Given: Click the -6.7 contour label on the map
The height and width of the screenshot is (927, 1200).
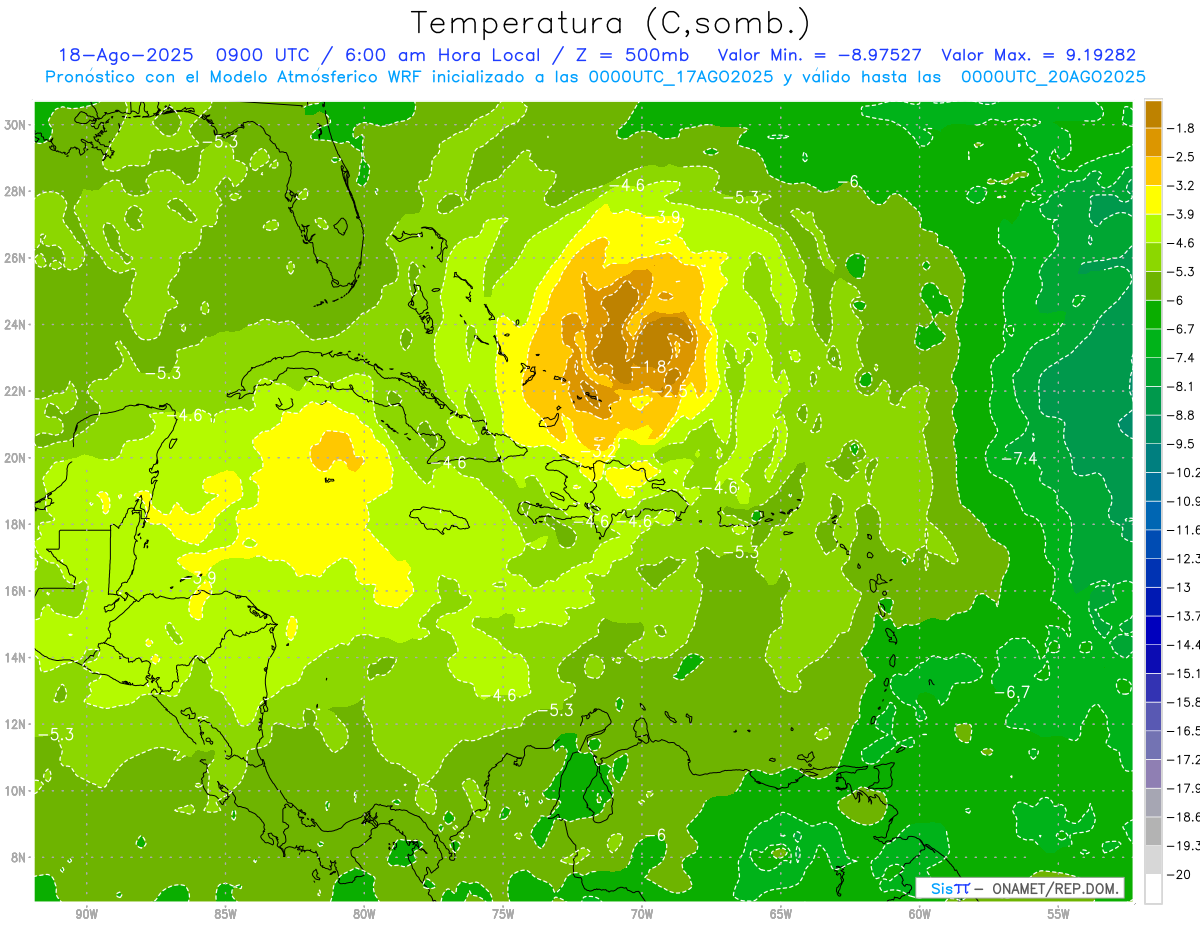Looking at the screenshot, I should 1012,692.
